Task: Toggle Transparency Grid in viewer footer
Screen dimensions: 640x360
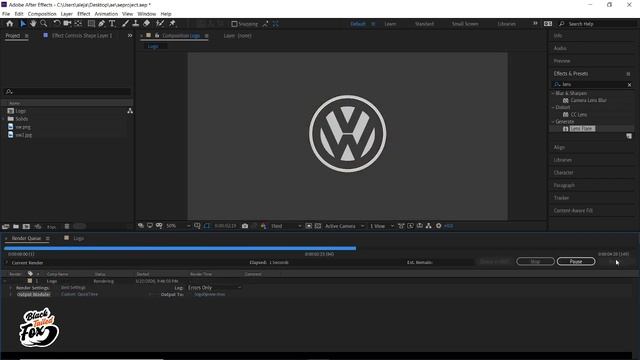Action: (318, 226)
